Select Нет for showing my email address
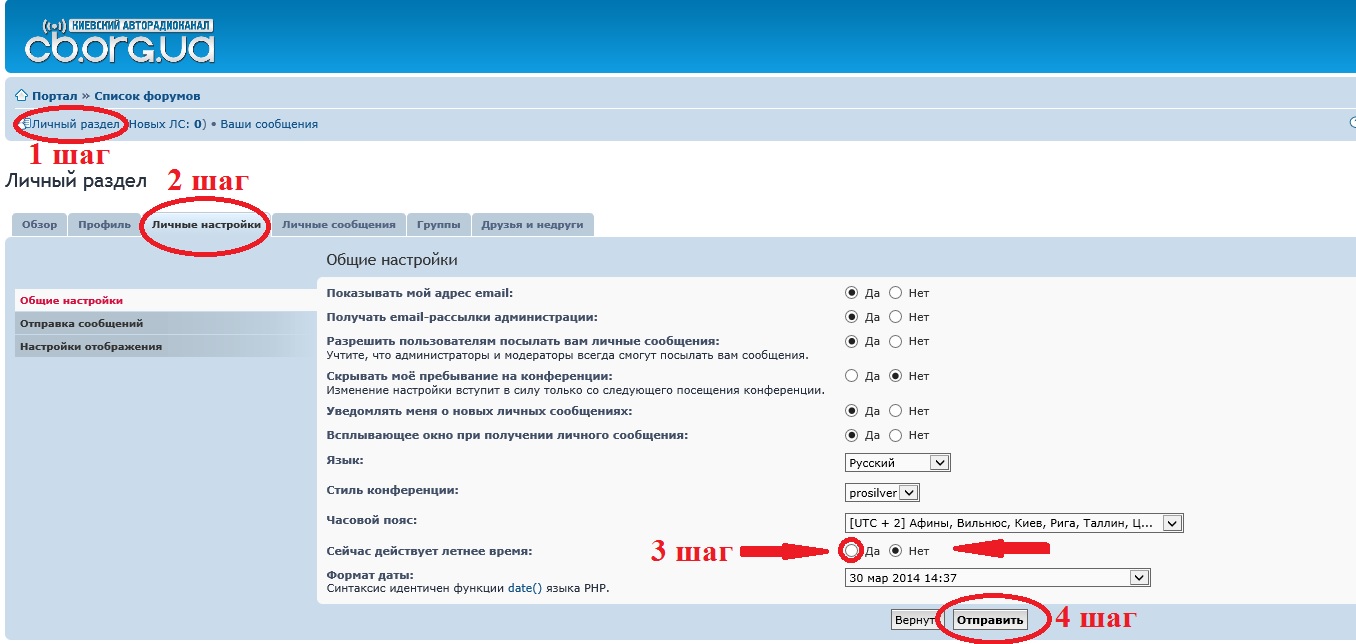 [x=896, y=293]
